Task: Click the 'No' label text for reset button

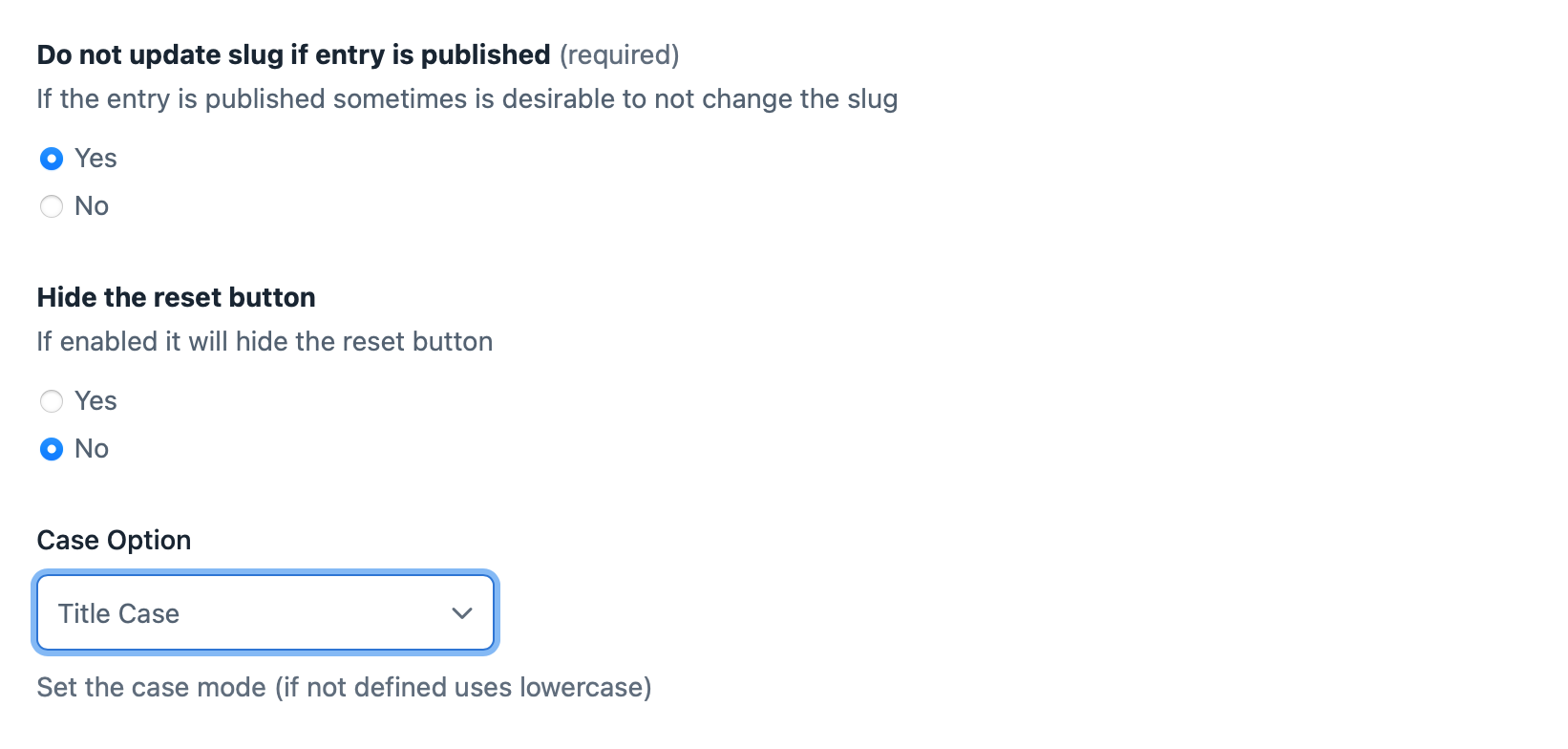Action: click(x=92, y=449)
